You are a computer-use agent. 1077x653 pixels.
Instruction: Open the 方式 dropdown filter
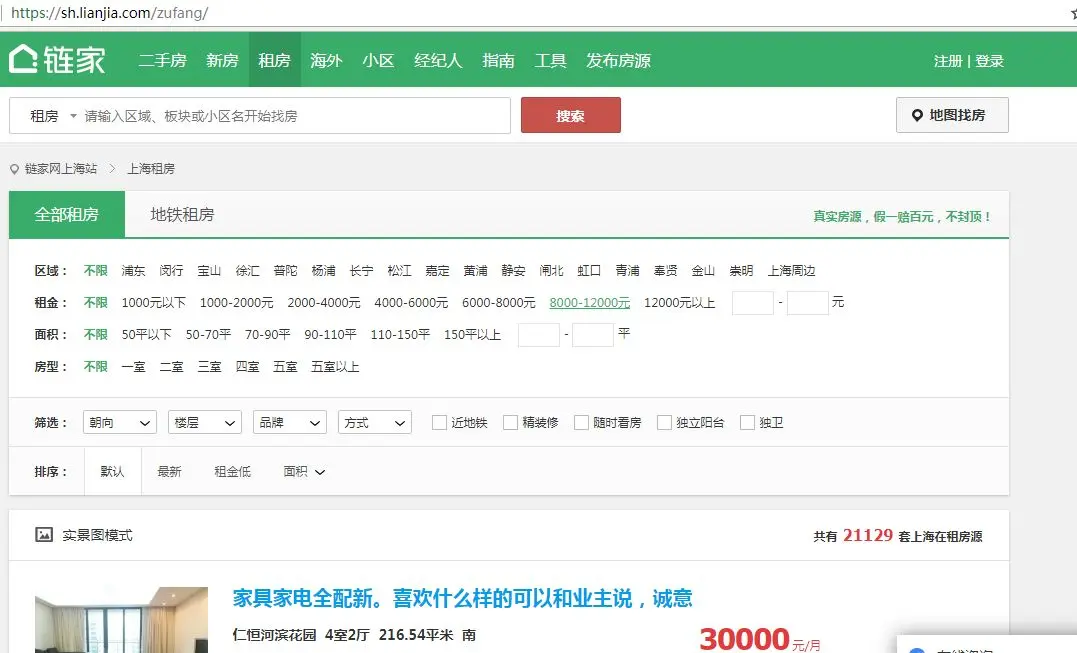click(x=375, y=422)
